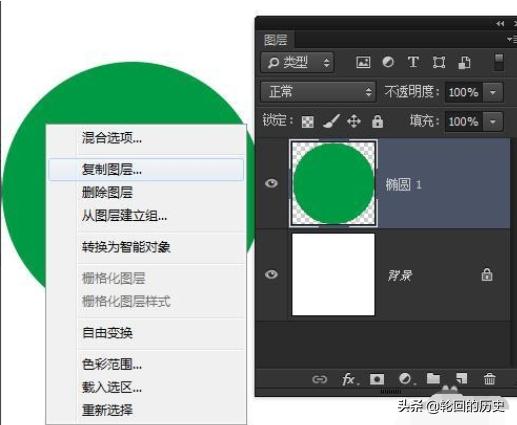Choose 删除图层 from context menu
This screenshot has height=425, width=517.
click(x=146, y=193)
